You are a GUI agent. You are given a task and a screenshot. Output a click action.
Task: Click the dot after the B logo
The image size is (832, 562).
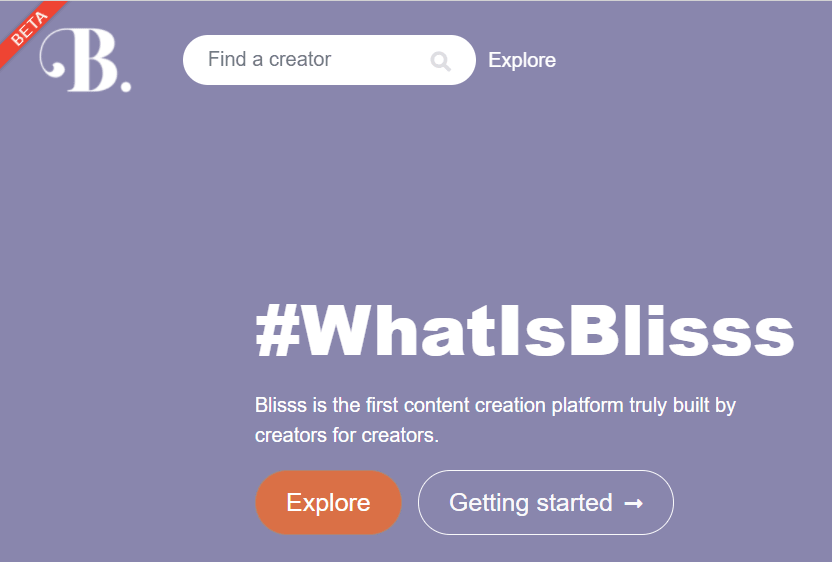click(125, 86)
